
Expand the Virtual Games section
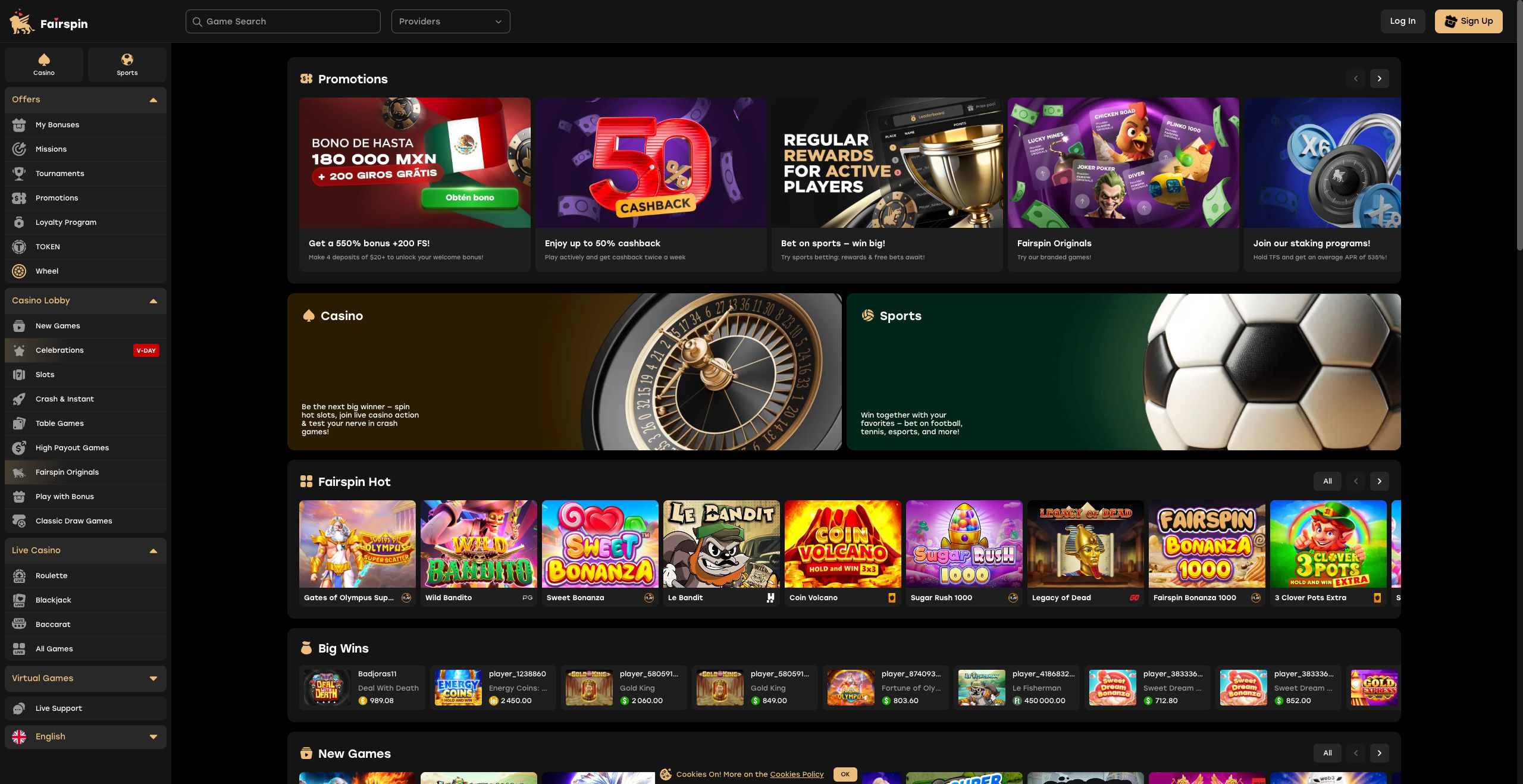point(153,678)
